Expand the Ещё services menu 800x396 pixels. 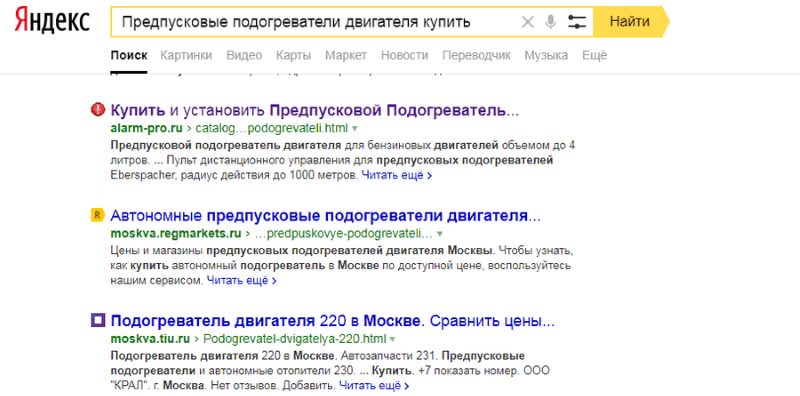tap(595, 56)
